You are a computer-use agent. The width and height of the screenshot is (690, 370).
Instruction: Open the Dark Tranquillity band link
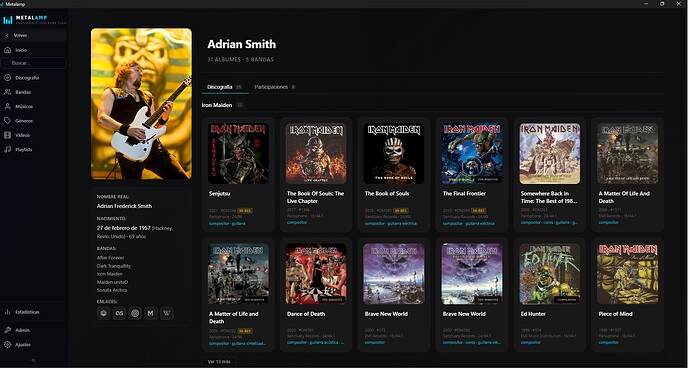point(114,266)
